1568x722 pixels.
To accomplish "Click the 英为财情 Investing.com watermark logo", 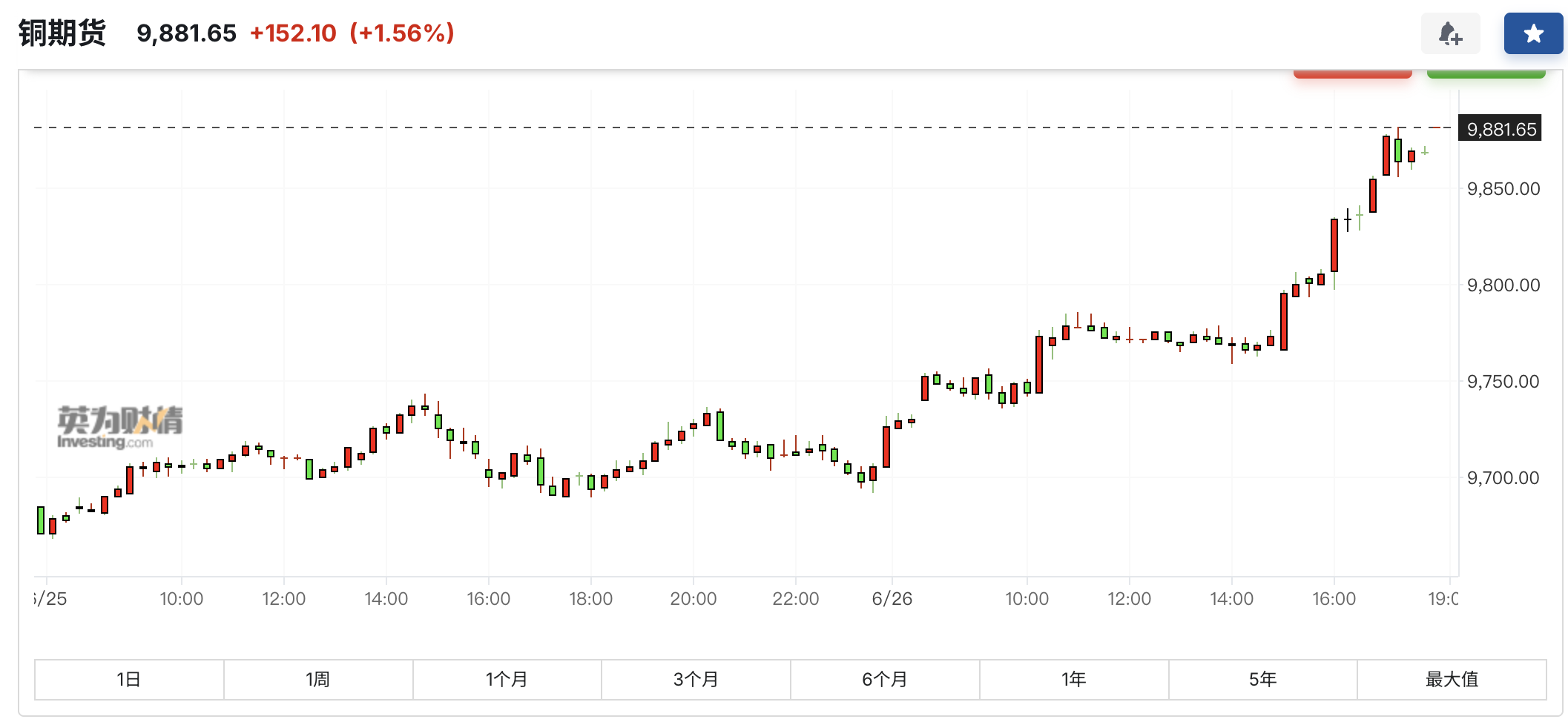I will [120, 427].
